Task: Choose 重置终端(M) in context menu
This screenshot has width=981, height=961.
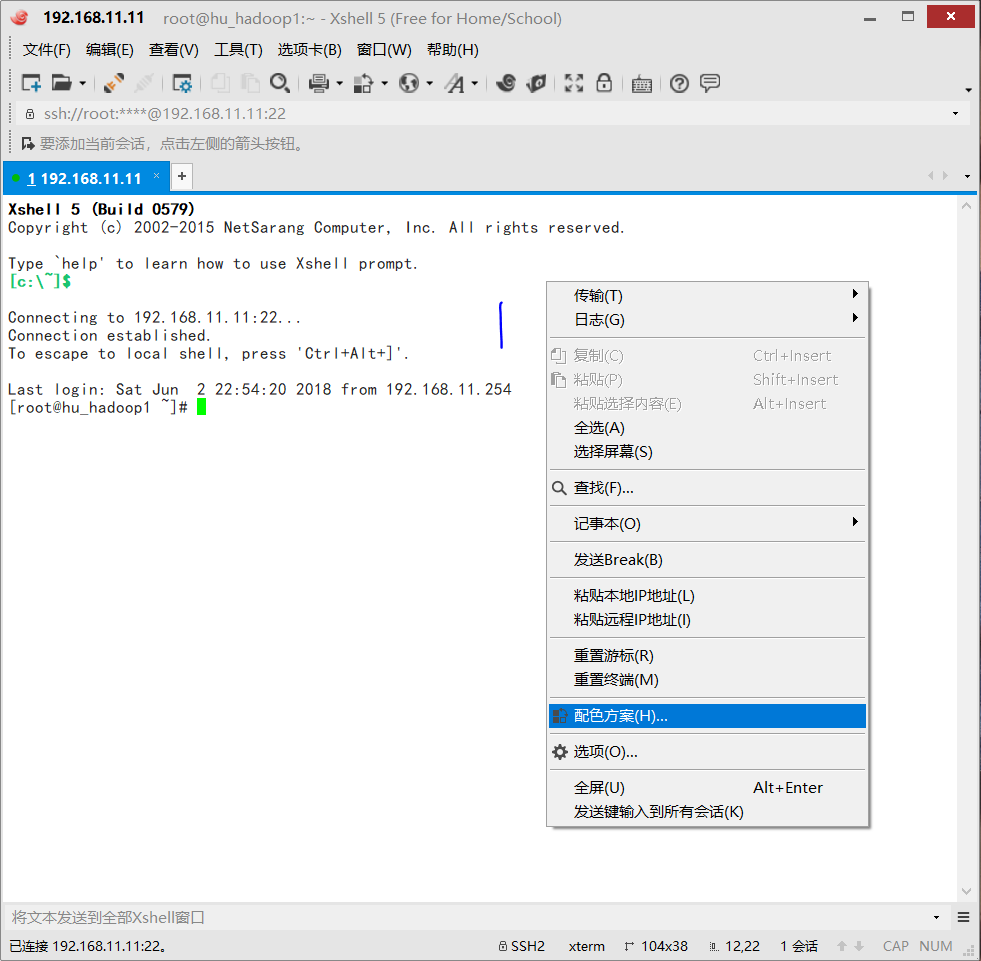Action: coord(708,680)
